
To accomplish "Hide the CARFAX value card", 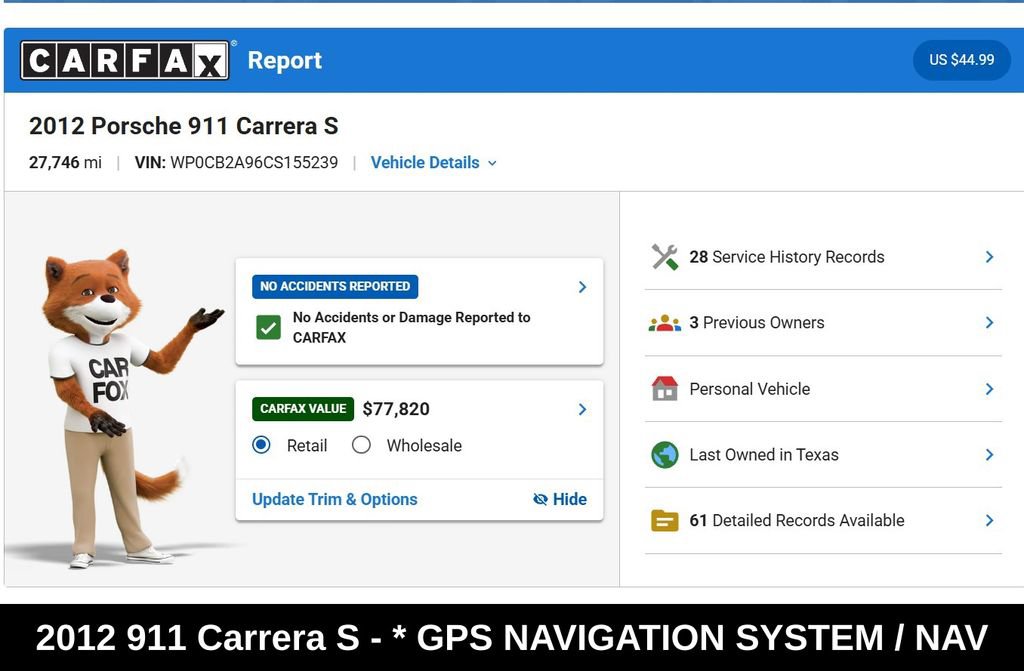I will 560,499.
